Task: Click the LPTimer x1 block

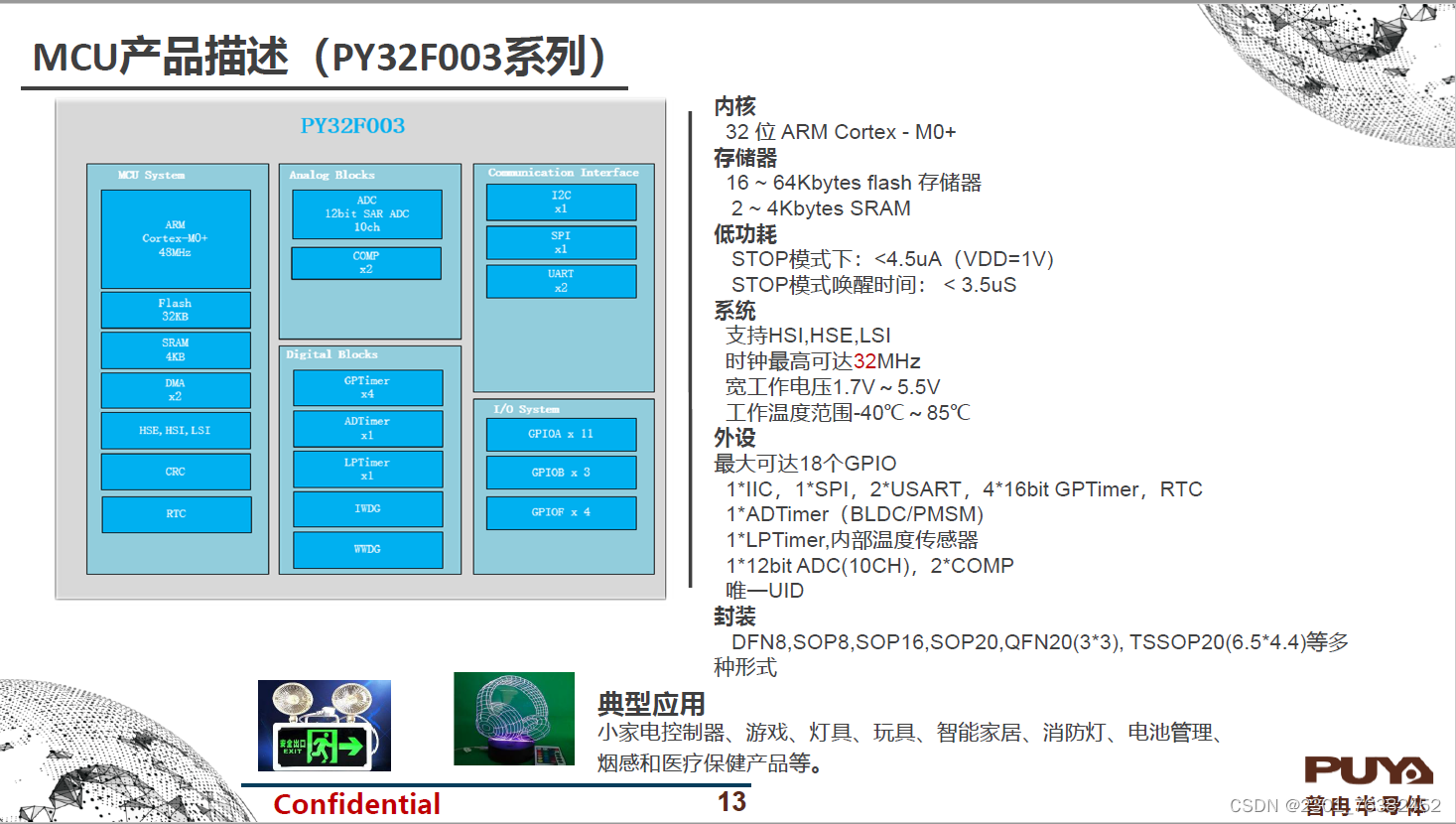Action: tap(367, 470)
